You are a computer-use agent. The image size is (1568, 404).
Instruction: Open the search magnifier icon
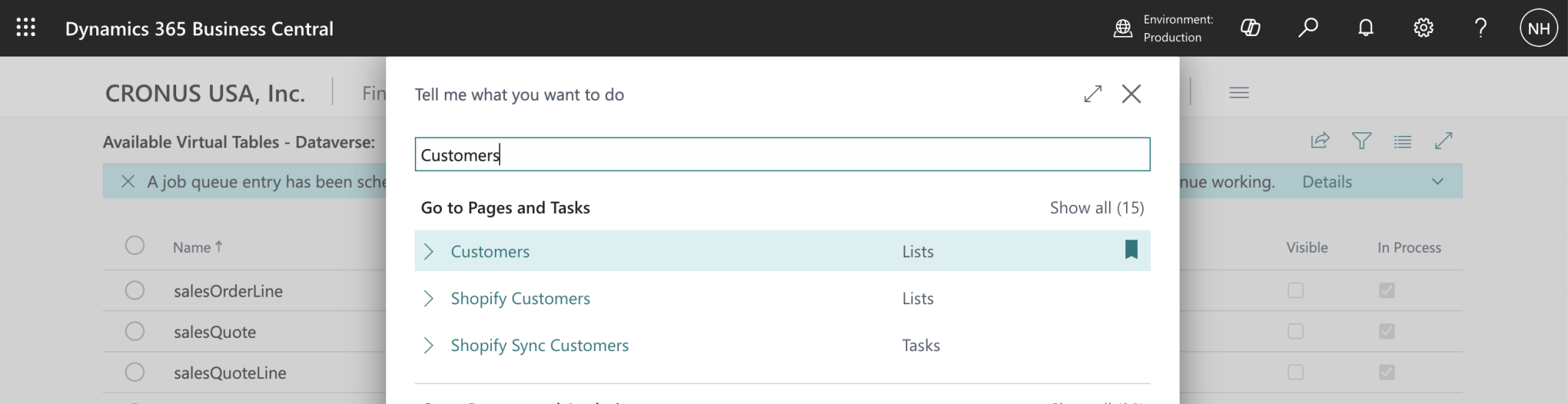click(x=1307, y=28)
